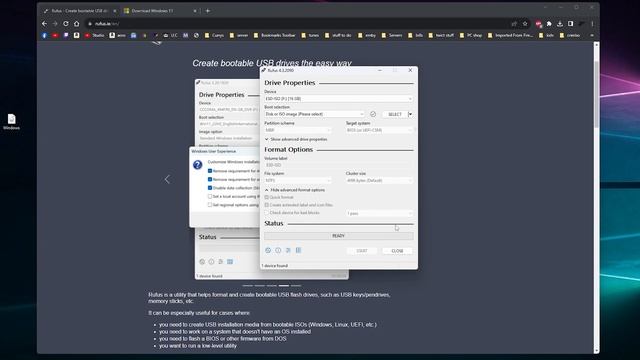
Task: Show previous carousel image with left arrow
Action: (x=167, y=179)
